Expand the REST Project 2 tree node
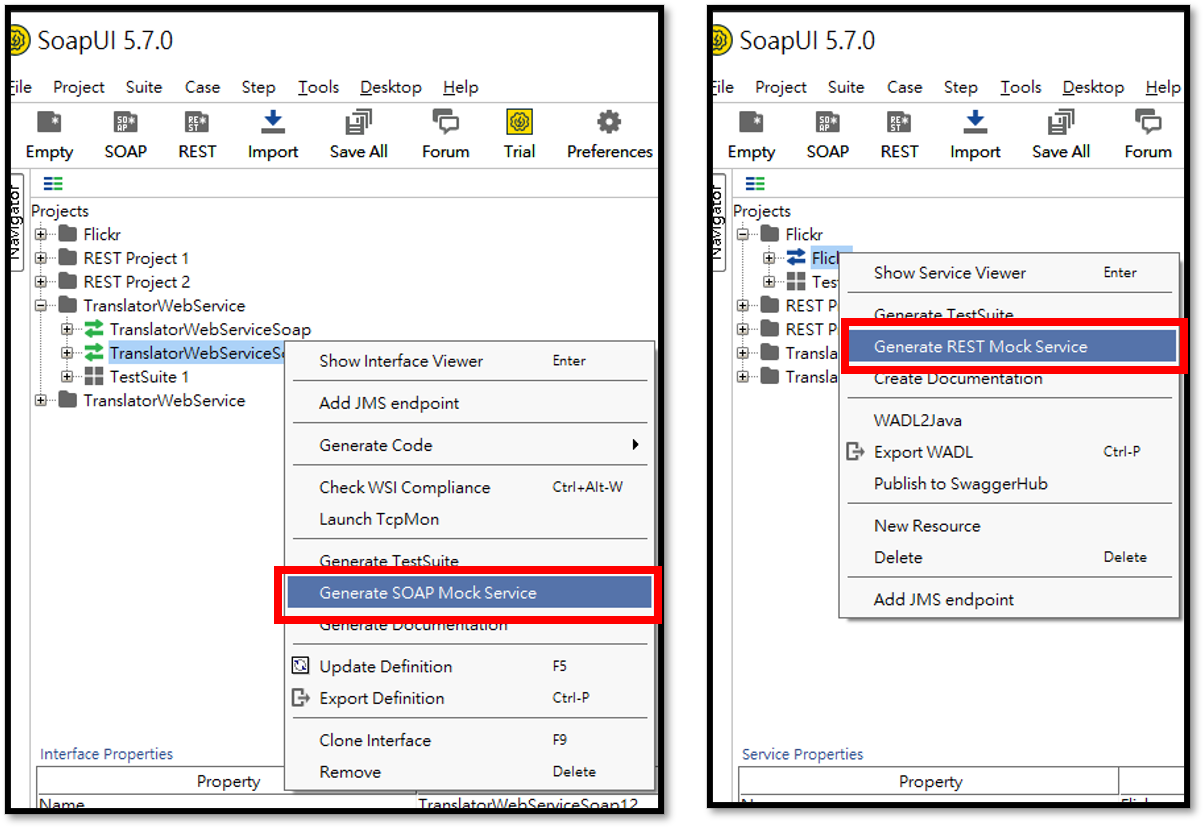Image resolution: width=1203 pixels, height=827 pixels. pos(41,282)
